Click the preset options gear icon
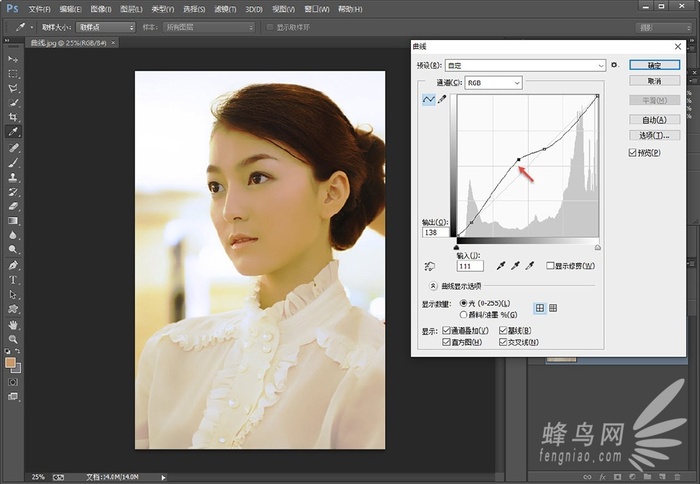This screenshot has height=484, width=700. (x=616, y=65)
